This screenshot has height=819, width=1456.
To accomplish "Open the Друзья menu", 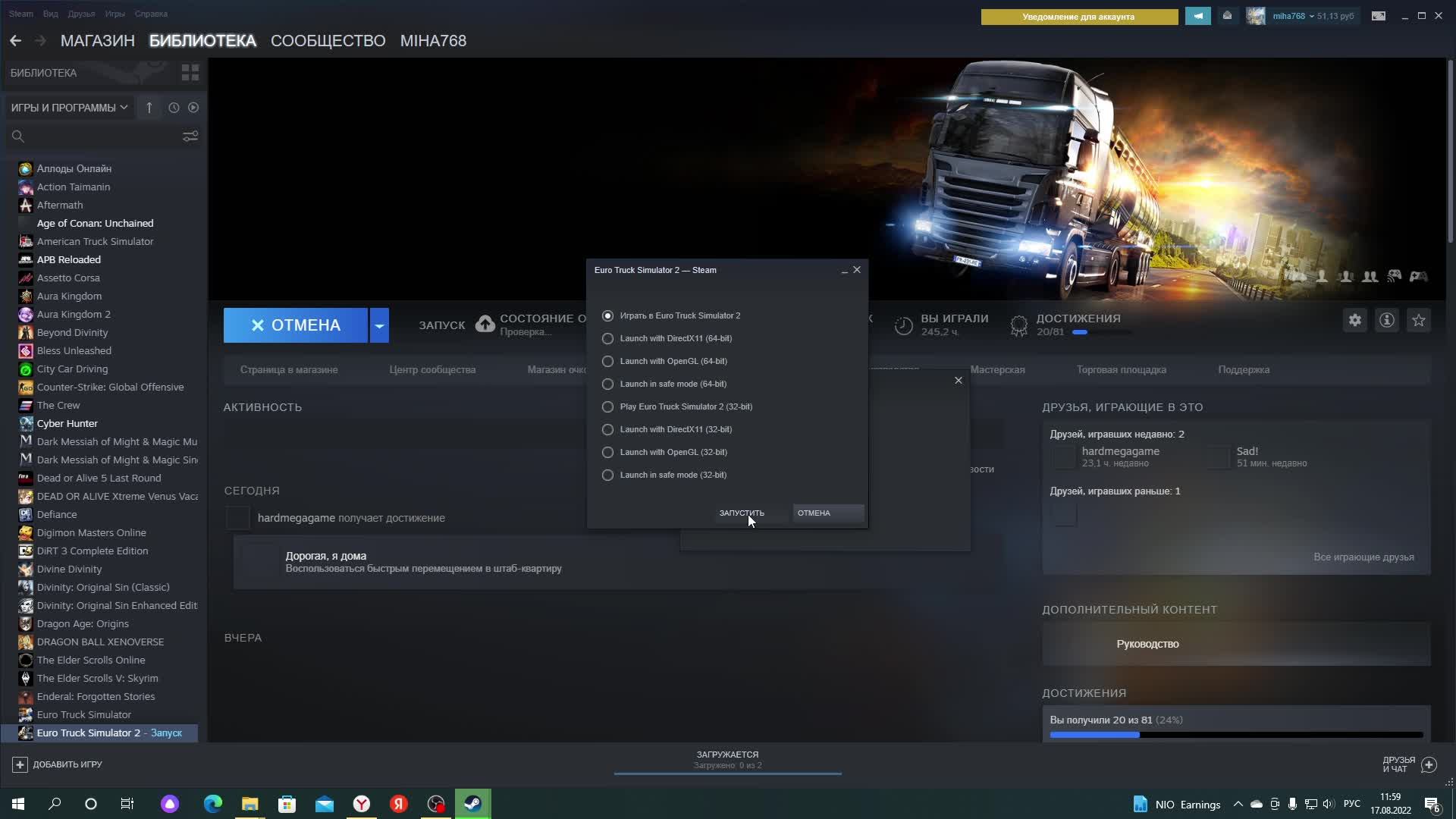I will [81, 14].
